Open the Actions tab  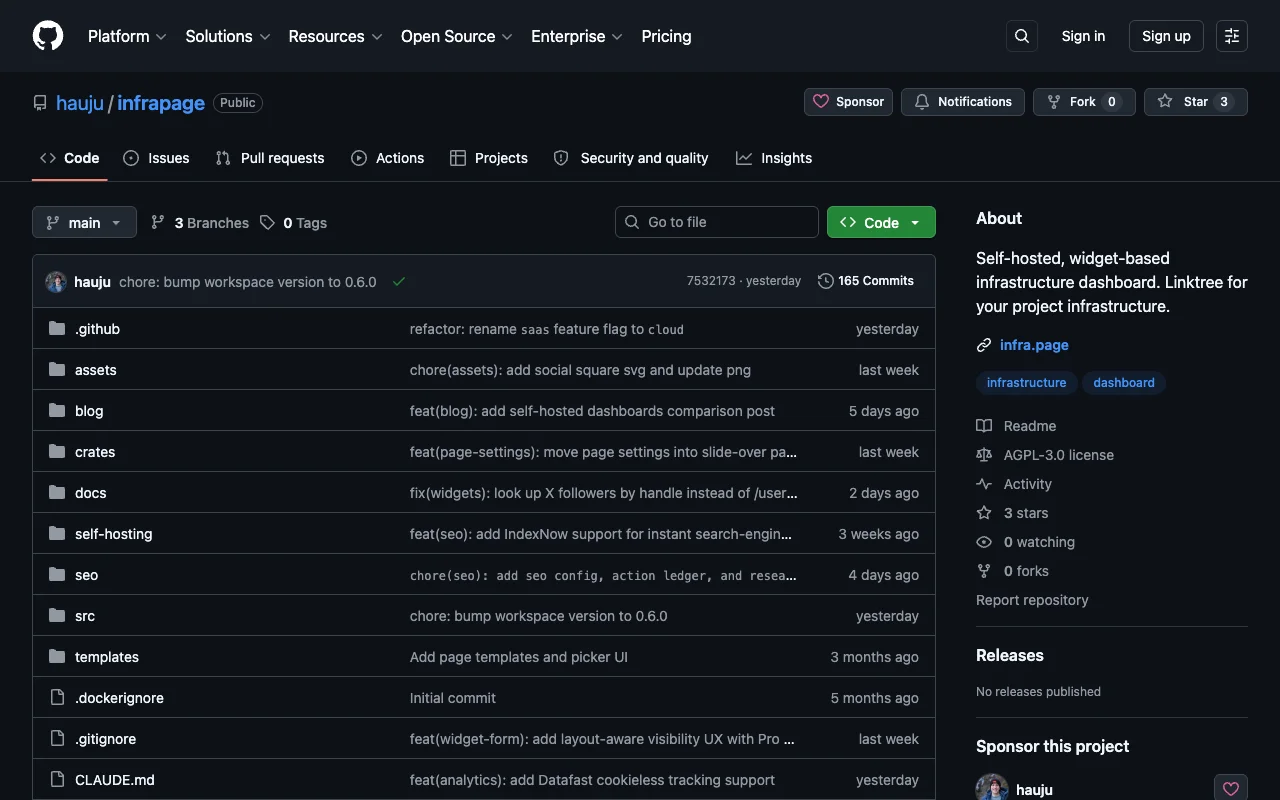(x=388, y=158)
